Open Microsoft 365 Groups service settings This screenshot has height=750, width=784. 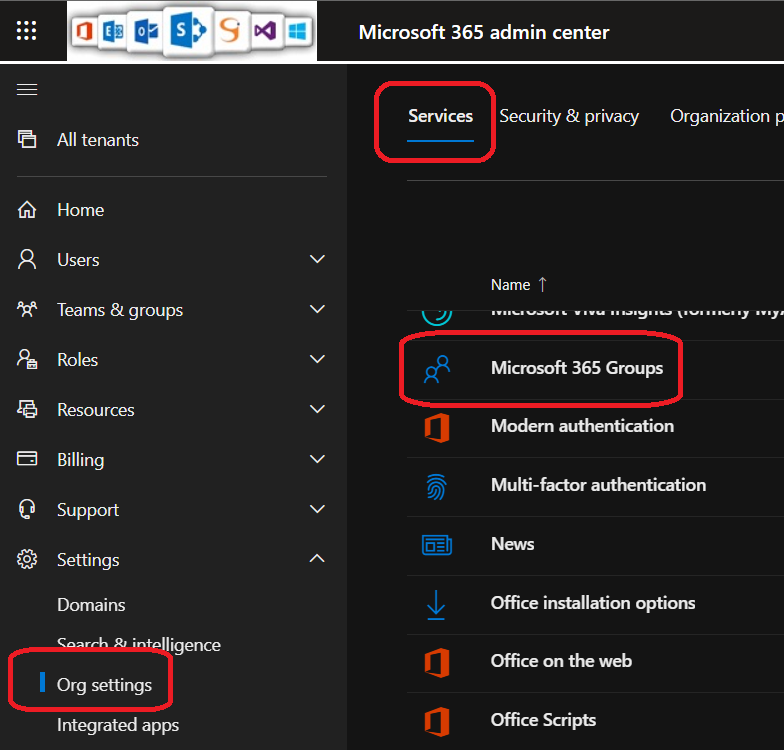(x=577, y=368)
